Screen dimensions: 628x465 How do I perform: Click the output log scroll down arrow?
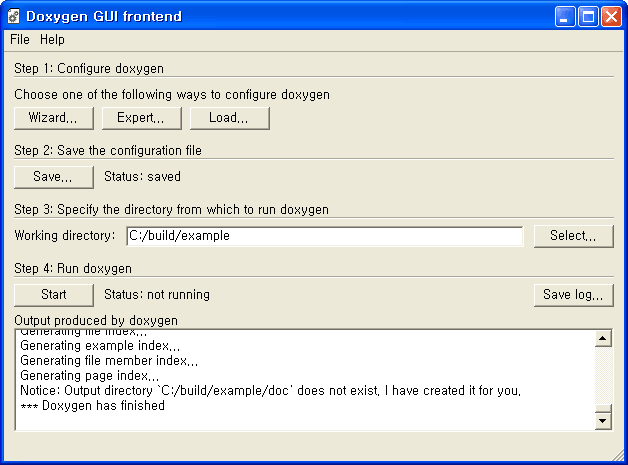point(603,421)
